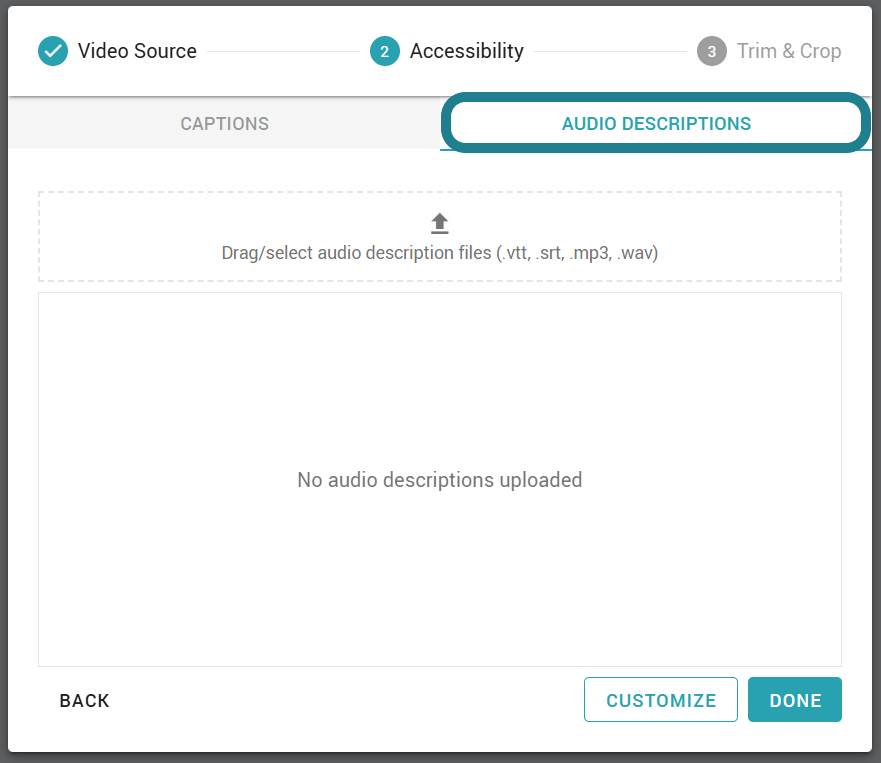Click the step 3 Trim & Crop circle icon

tap(712, 51)
